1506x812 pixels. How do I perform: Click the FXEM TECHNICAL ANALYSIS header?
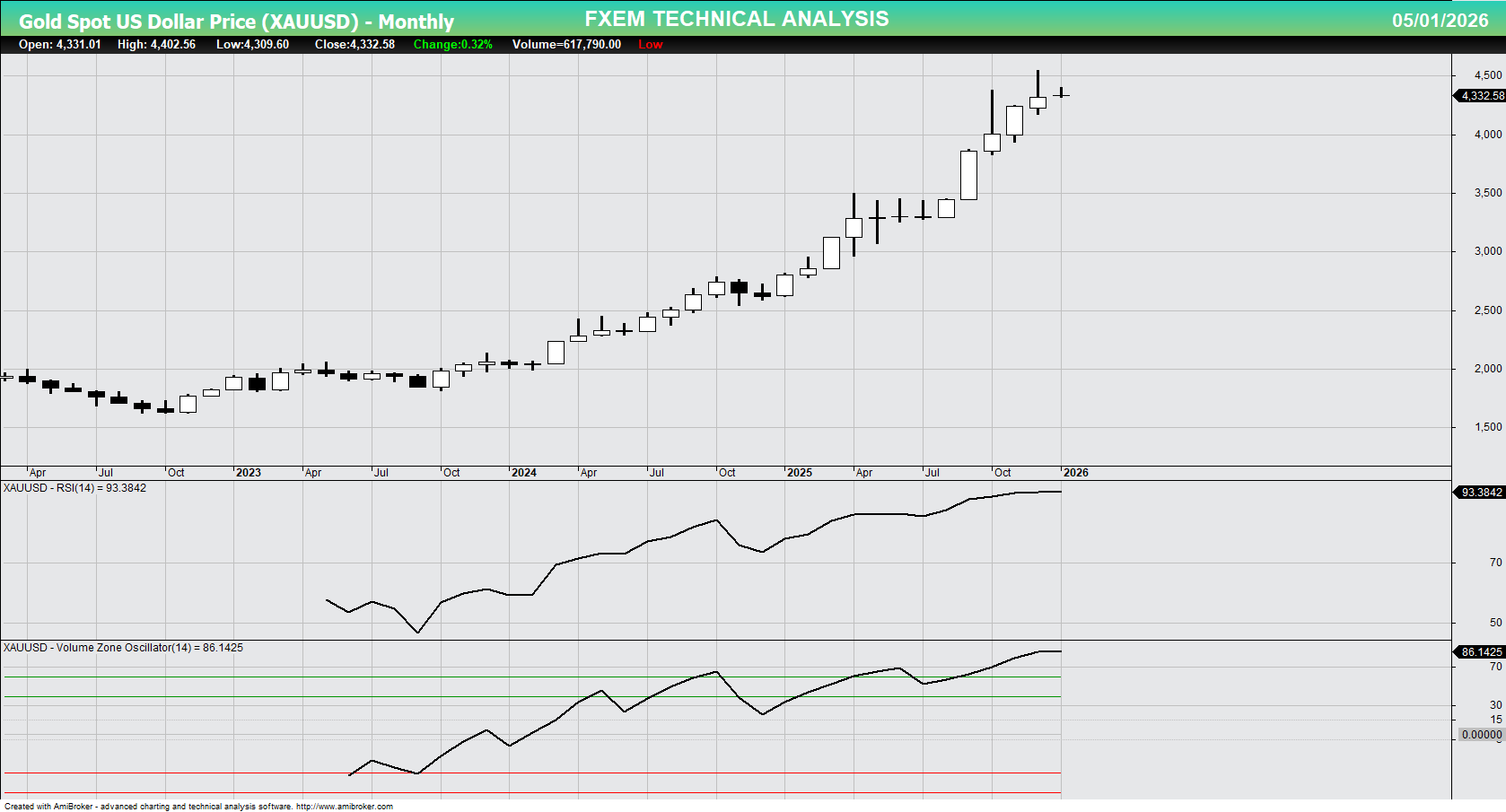(x=736, y=17)
